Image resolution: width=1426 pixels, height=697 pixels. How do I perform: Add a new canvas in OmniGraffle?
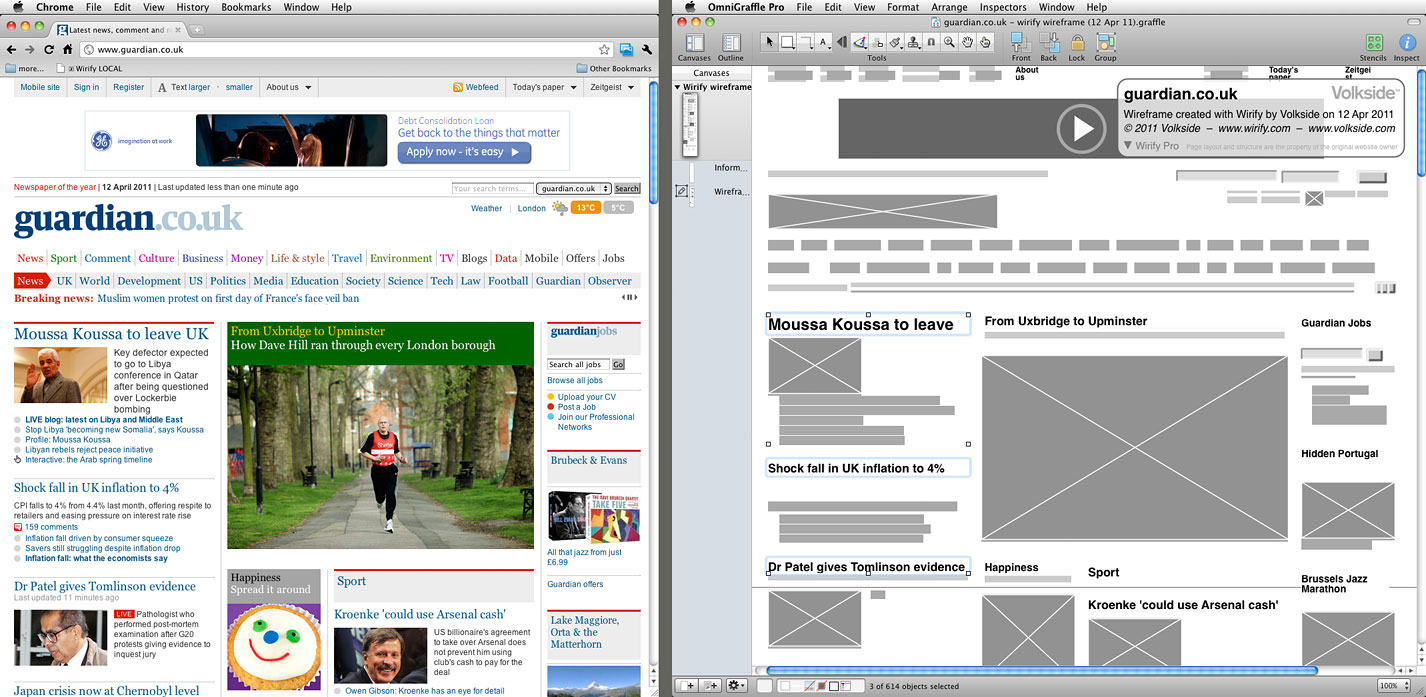click(x=689, y=685)
